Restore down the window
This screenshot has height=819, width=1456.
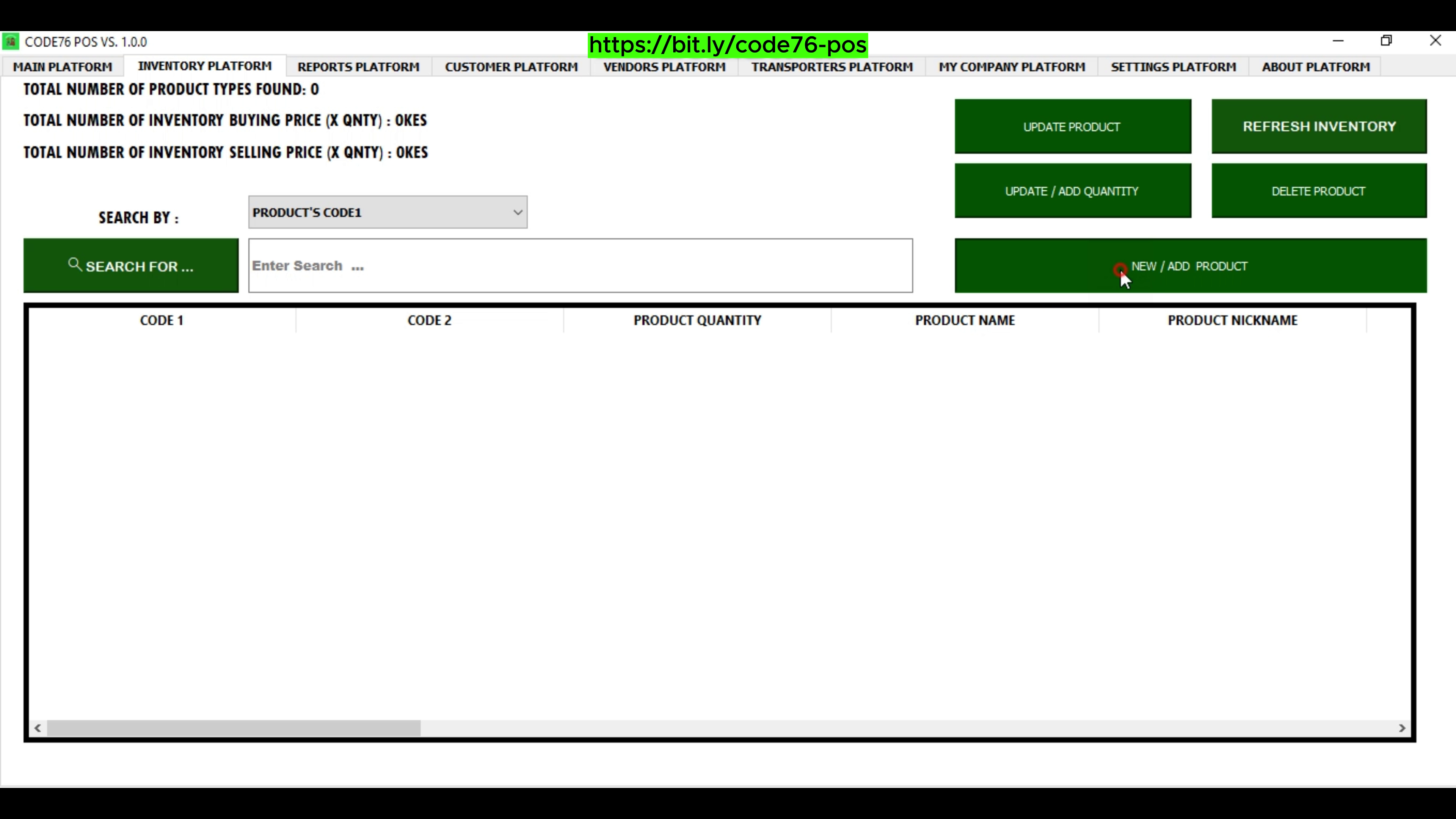(1386, 41)
